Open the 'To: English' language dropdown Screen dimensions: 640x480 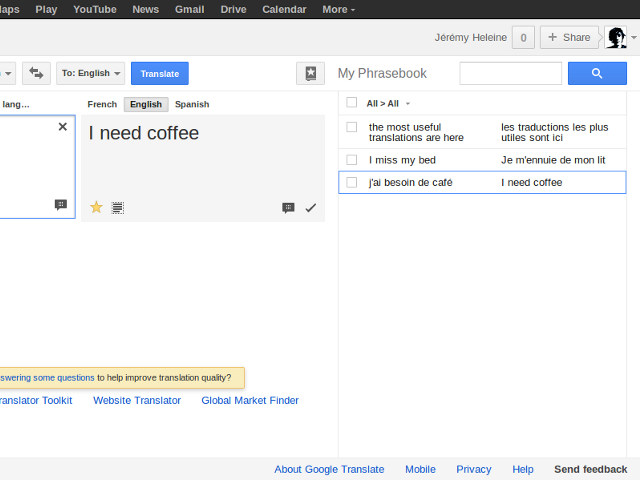point(91,73)
